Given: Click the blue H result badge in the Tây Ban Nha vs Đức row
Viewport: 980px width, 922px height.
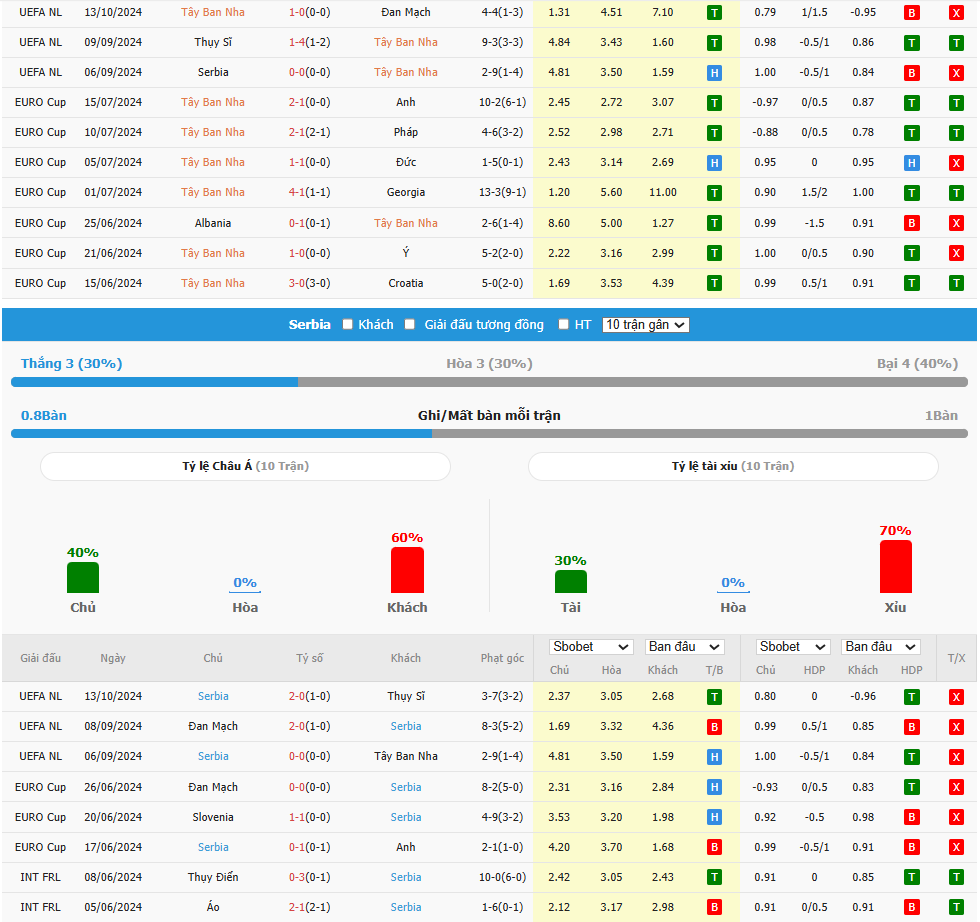Looking at the screenshot, I should tap(714, 163).
